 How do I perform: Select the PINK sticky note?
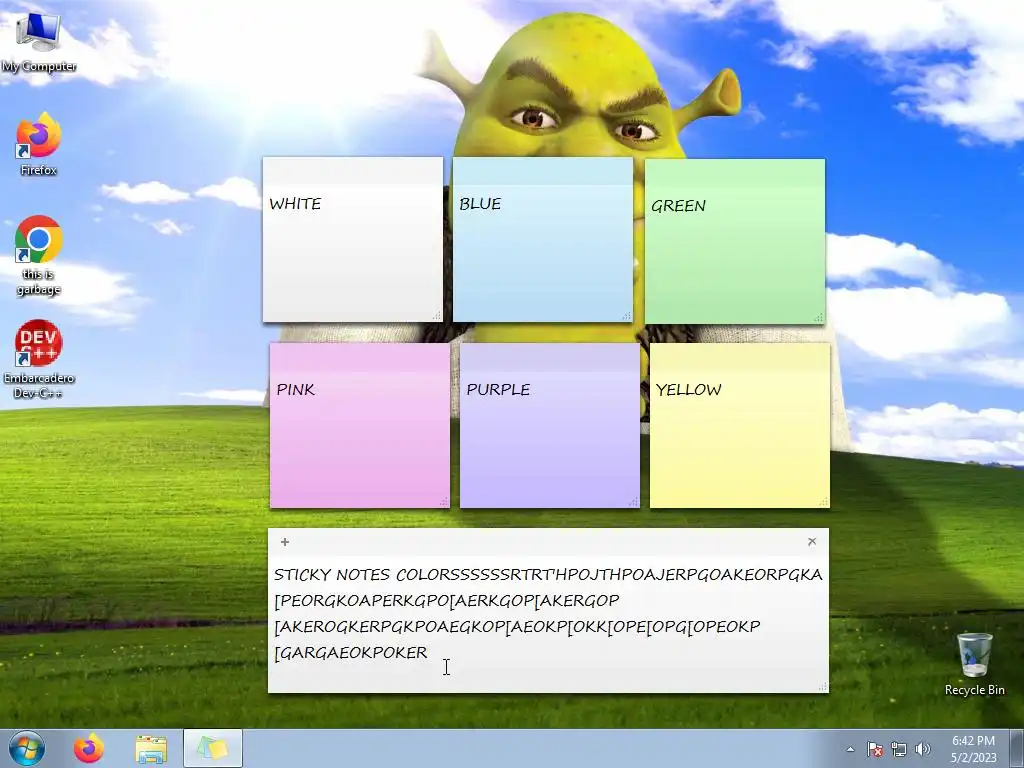[x=360, y=425]
